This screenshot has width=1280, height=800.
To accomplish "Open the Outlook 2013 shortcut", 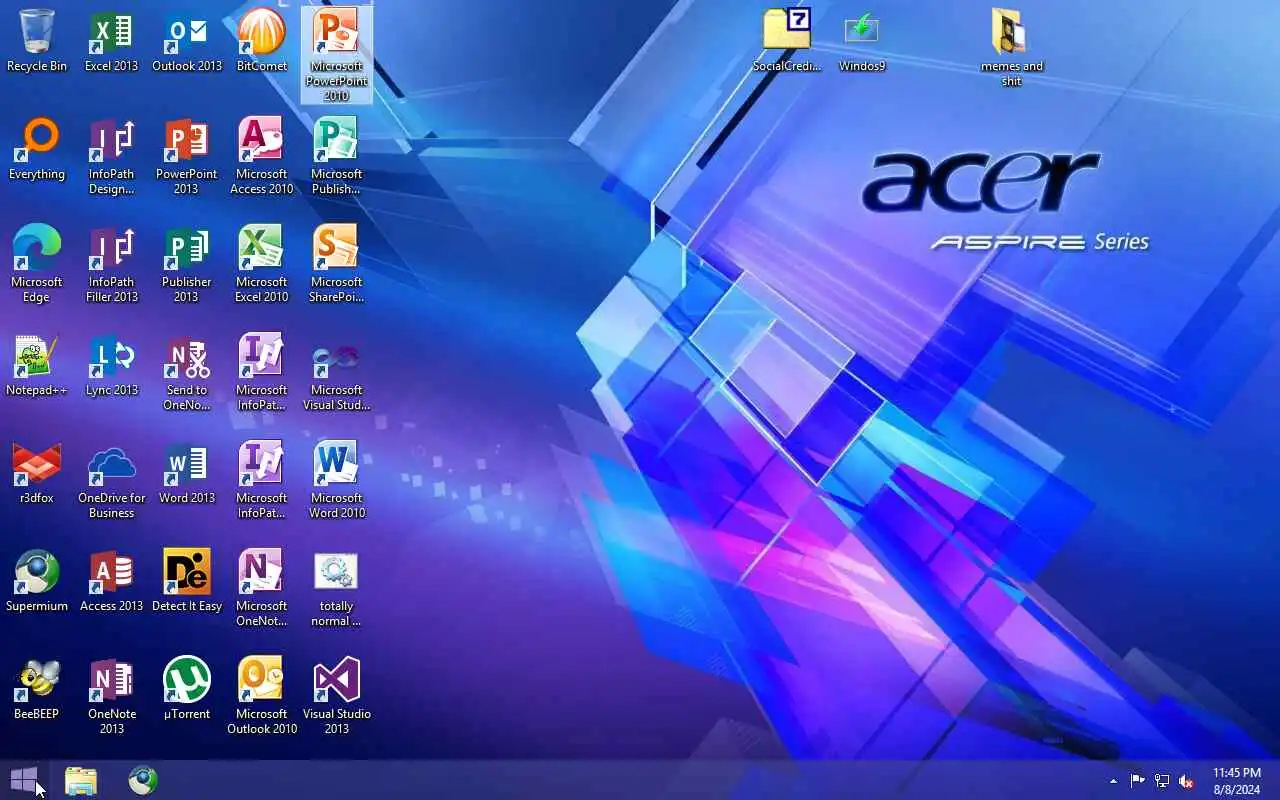I will click(x=187, y=40).
